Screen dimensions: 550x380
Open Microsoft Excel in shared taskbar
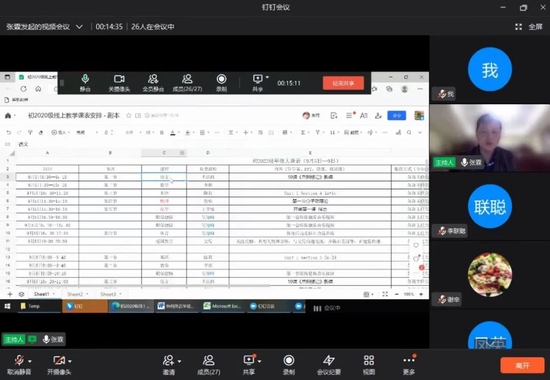pyautogui.click(x=223, y=306)
